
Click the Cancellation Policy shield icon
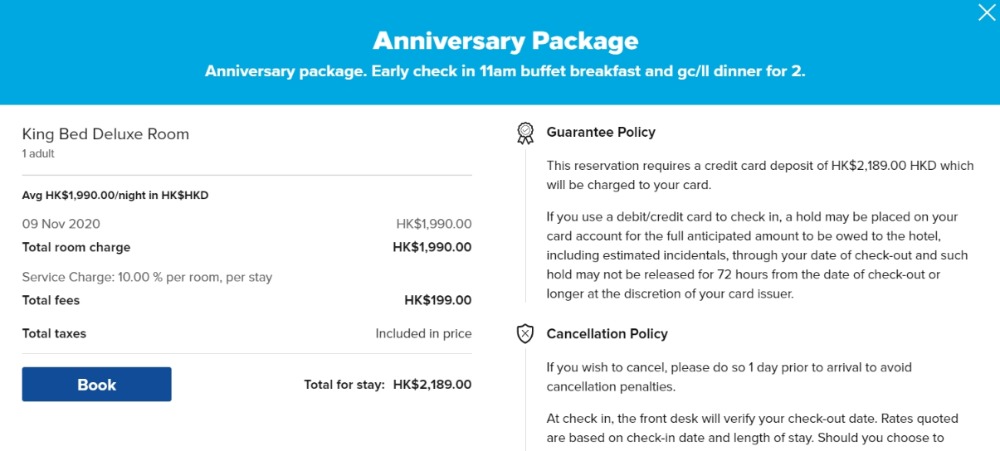click(525, 334)
